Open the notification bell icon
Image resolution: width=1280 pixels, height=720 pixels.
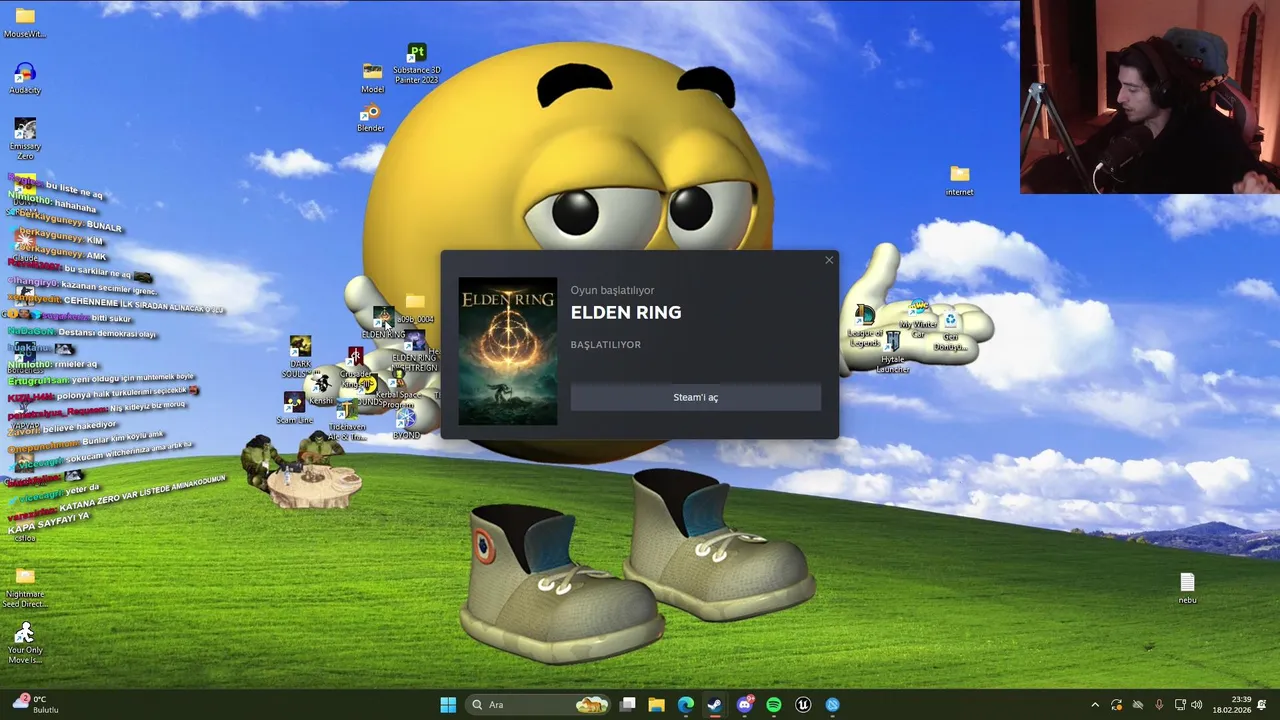[1262, 705]
